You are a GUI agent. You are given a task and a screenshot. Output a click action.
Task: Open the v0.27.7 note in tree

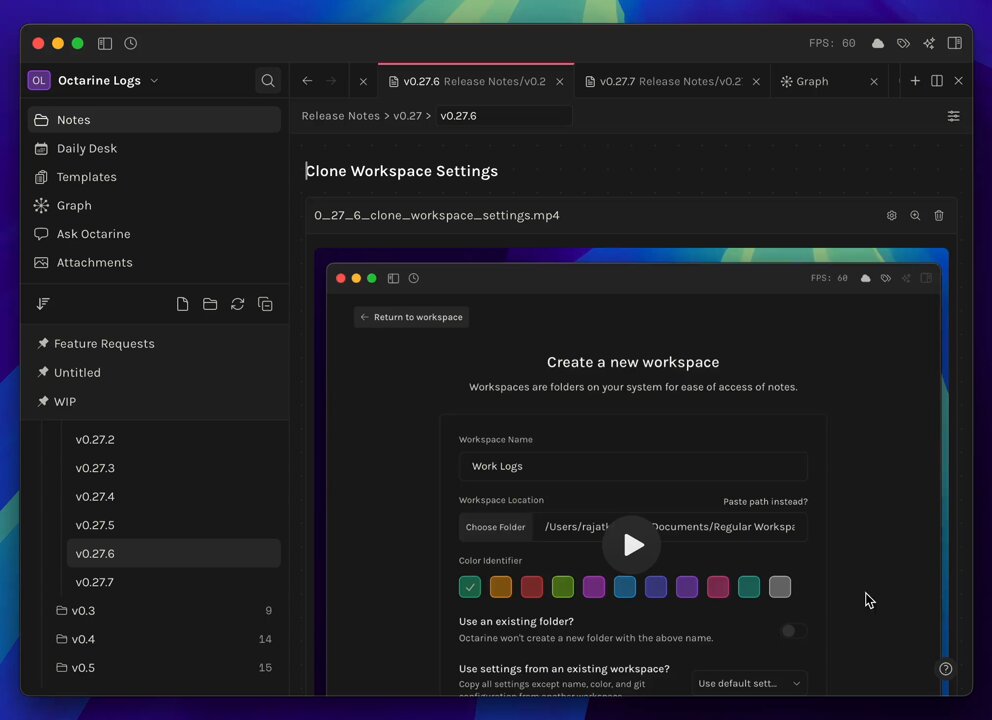(173, 582)
